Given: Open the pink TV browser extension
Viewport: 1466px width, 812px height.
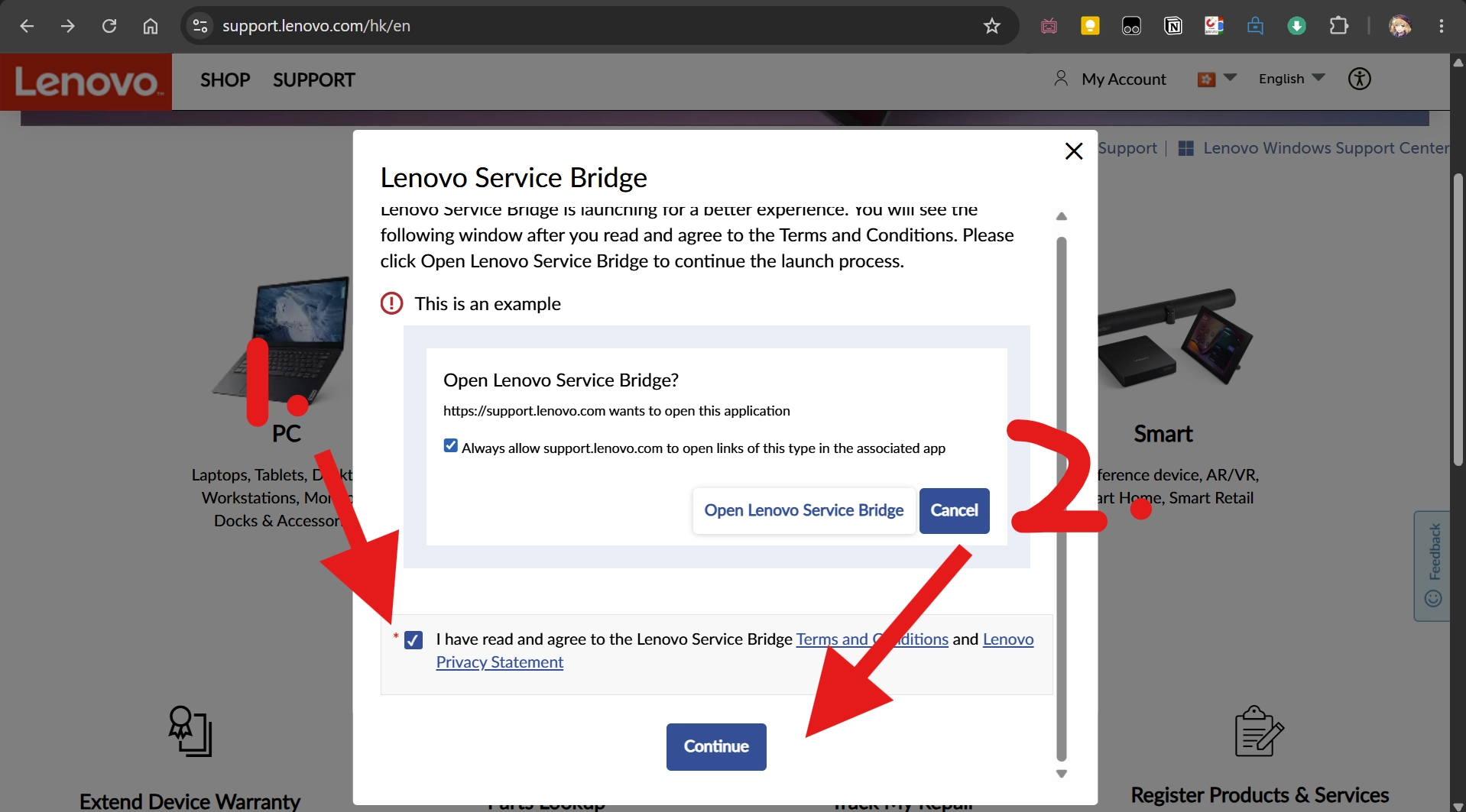Looking at the screenshot, I should (x=1049, y=26).
